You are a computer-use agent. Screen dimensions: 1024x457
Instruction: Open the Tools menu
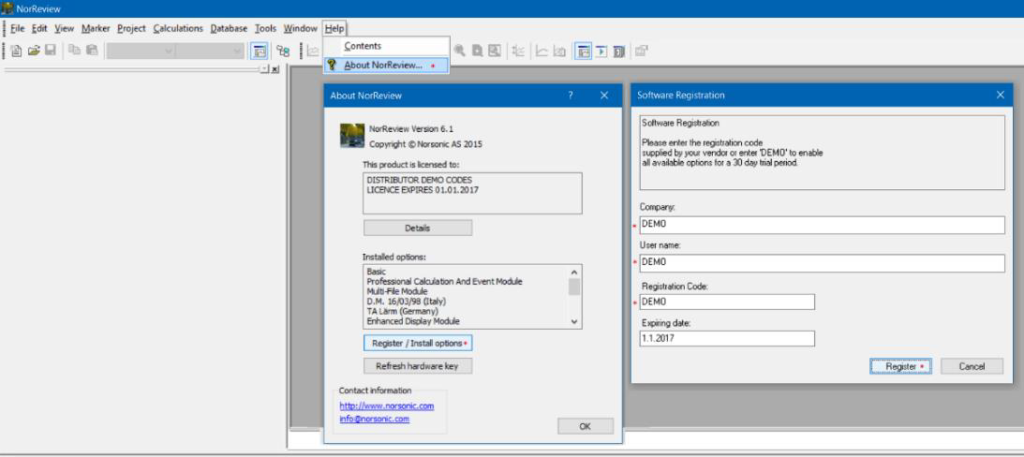click(266, 29)
